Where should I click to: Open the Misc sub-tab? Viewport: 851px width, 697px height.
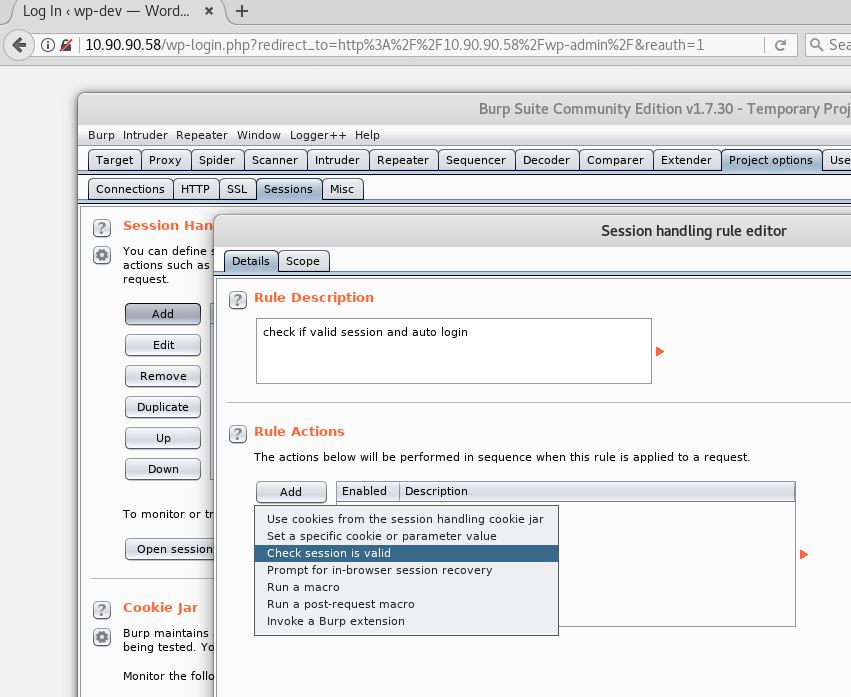click(x=342, y=189)
